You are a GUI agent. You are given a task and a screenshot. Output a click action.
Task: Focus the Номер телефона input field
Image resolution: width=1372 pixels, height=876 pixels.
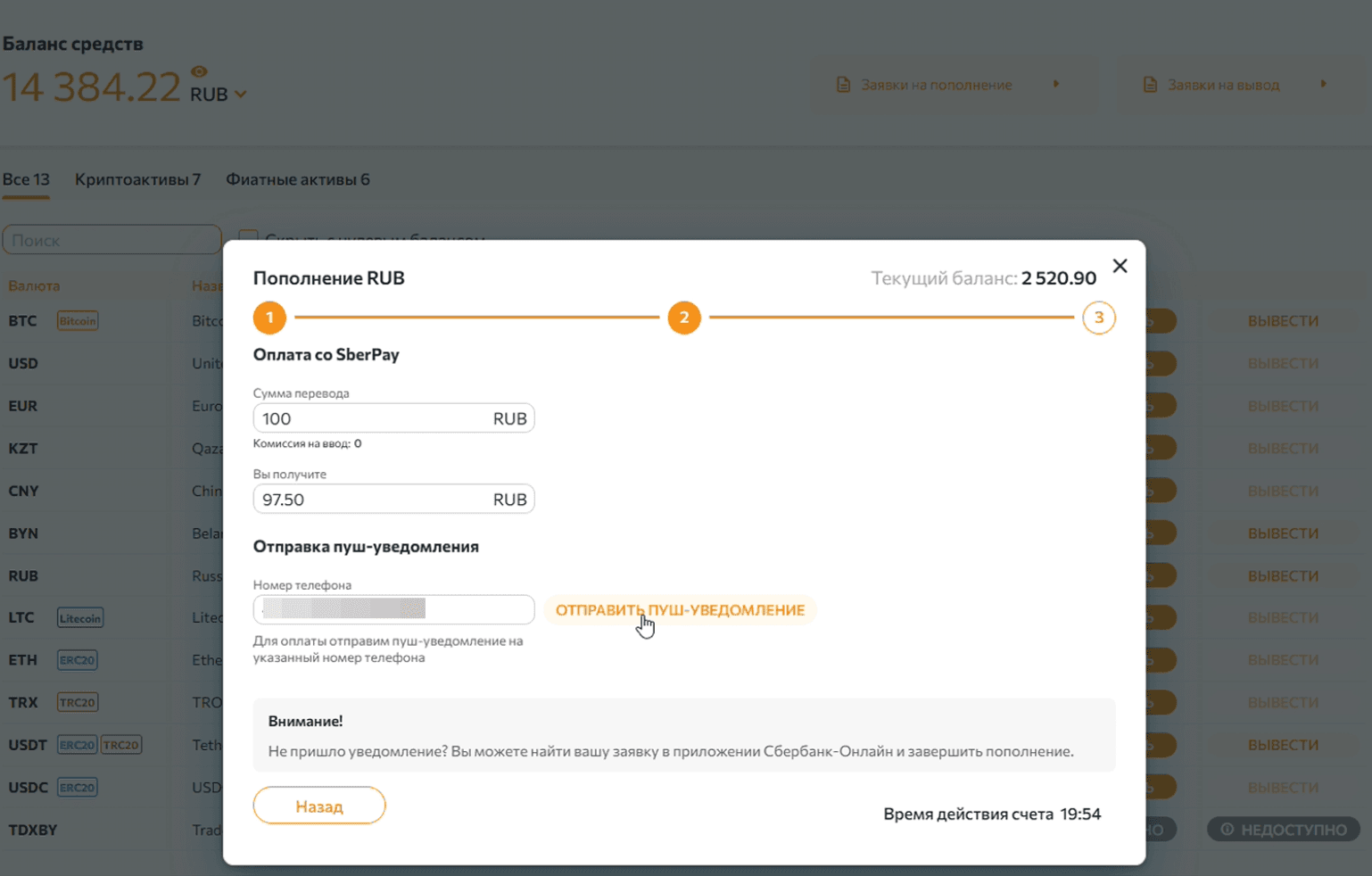click(393, 609)
